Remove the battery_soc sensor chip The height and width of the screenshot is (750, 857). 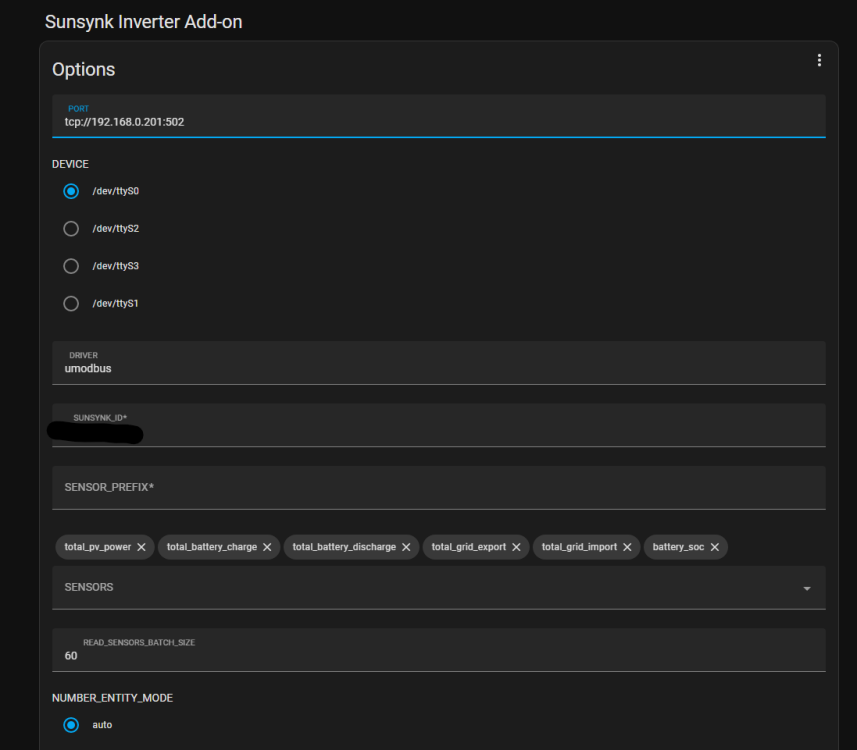click(x=714, y=547)
